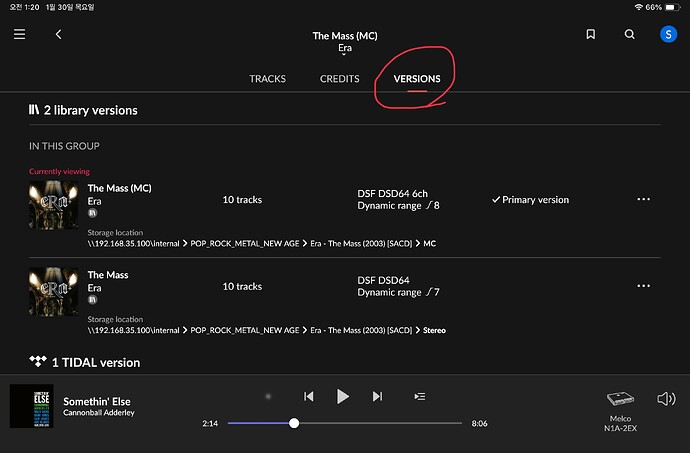Click library badge under stereo The Mass
This screenshot has height=453, width=690.
click(92, 300)
